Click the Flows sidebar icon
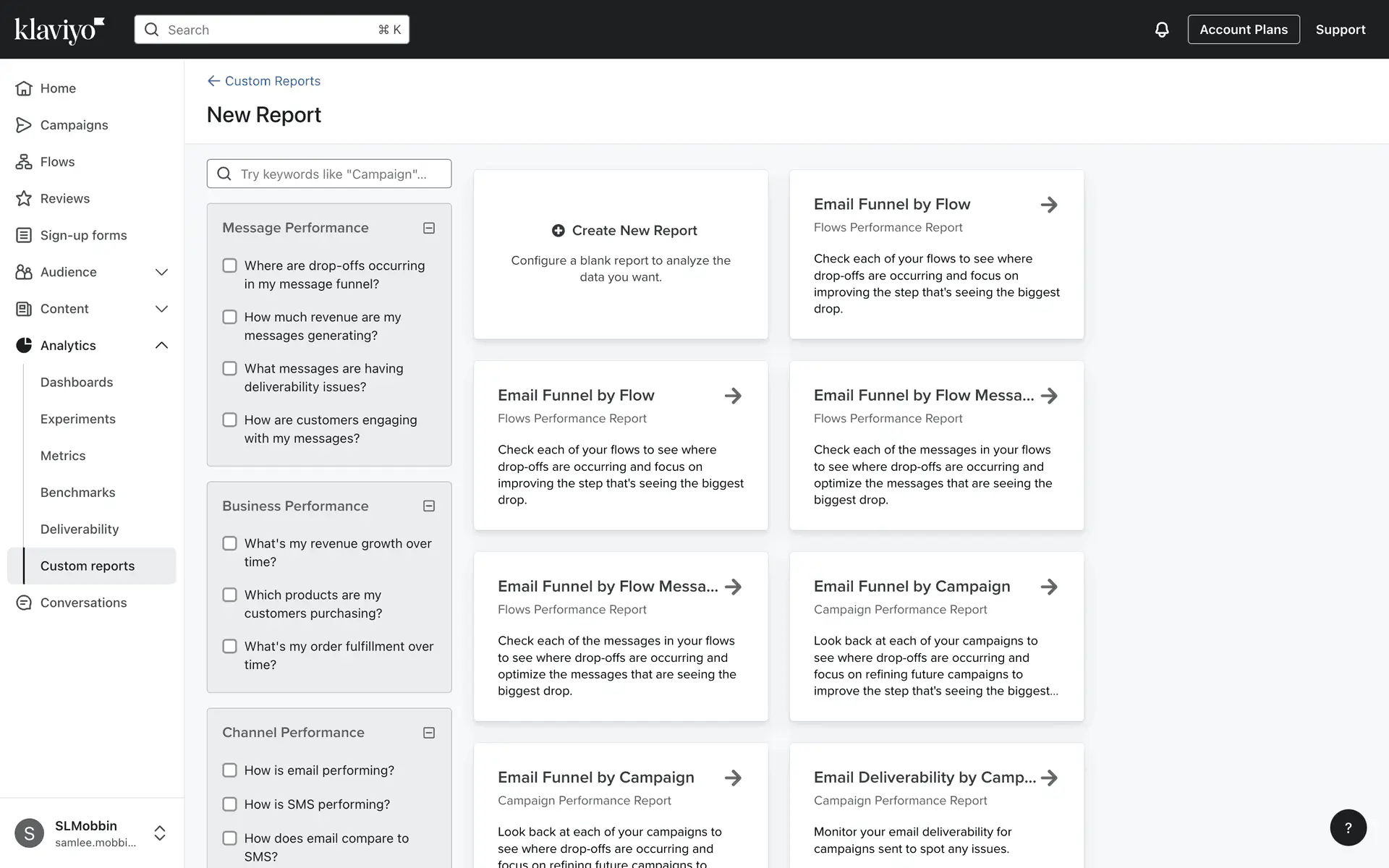 (x=24, y=162)
